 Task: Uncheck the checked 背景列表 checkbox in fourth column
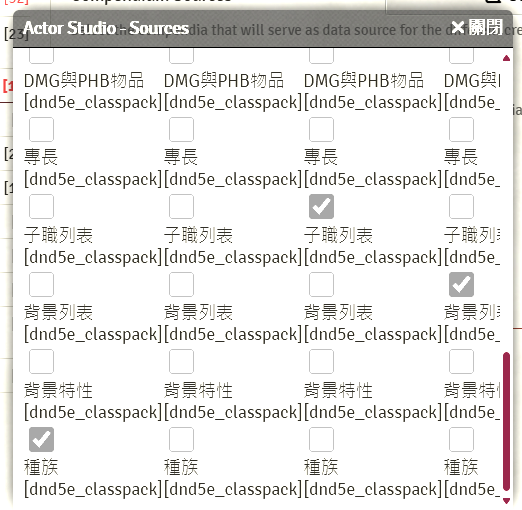click(x=461, y=284)
